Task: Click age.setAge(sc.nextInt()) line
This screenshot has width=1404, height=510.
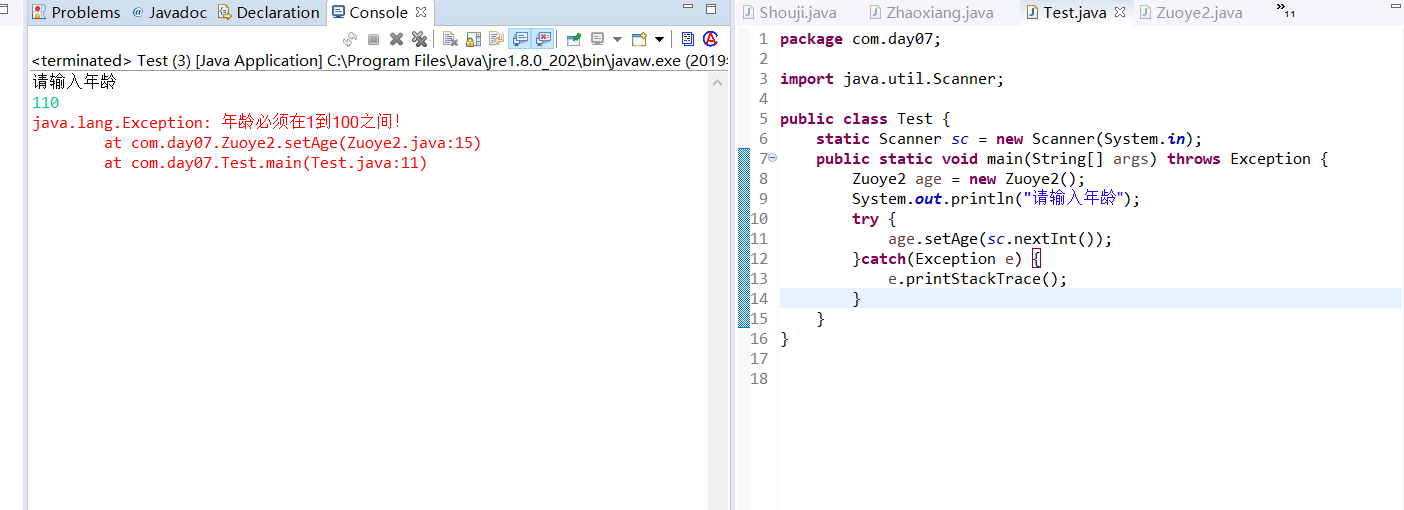Action: (x=1000, y=239)
